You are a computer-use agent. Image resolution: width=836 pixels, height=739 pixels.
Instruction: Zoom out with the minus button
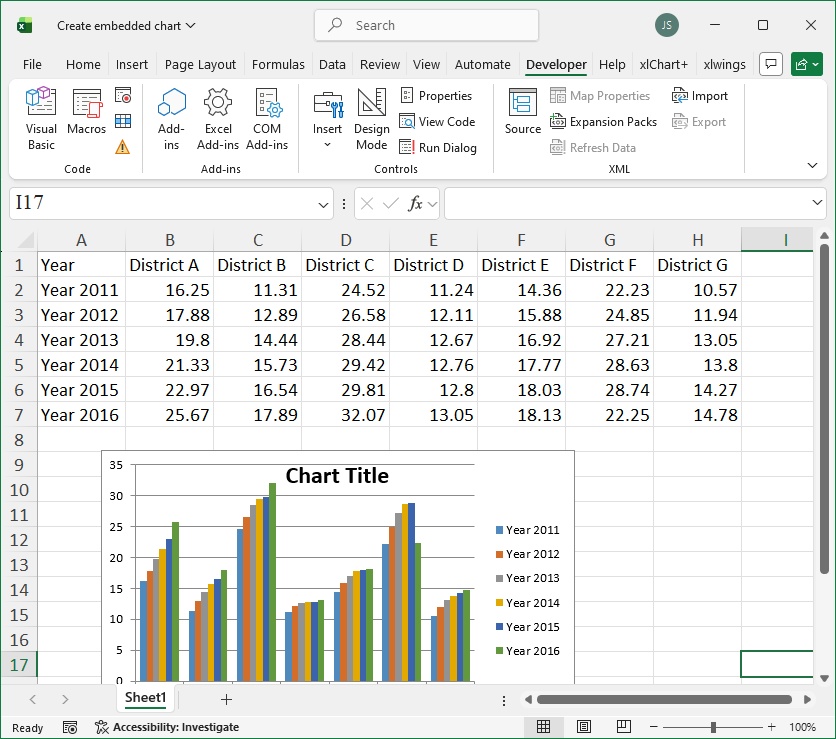click(x=654, y=727)
